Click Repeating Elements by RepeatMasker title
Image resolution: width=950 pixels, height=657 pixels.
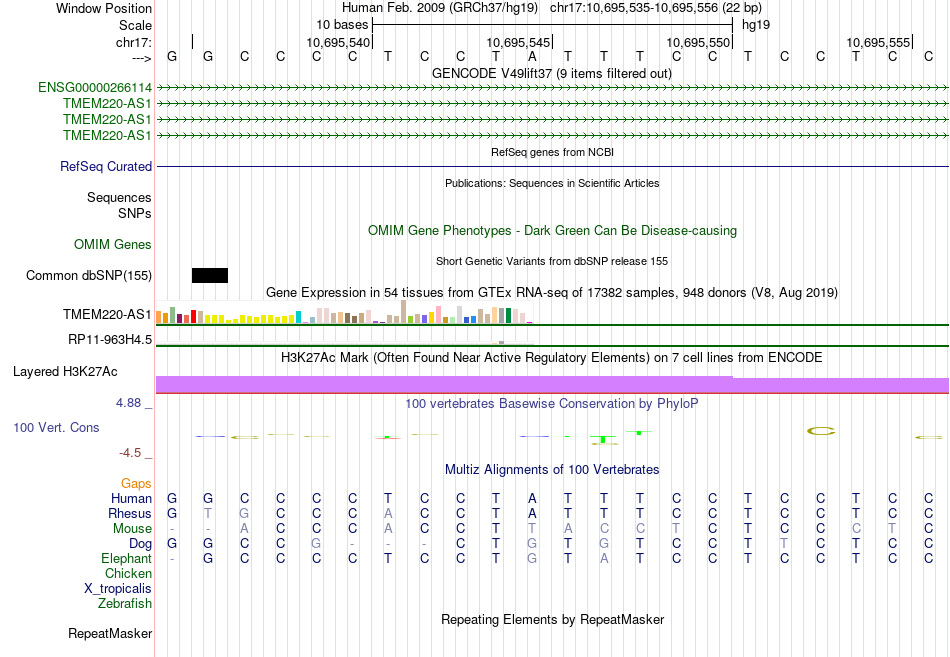pos(552,619)
